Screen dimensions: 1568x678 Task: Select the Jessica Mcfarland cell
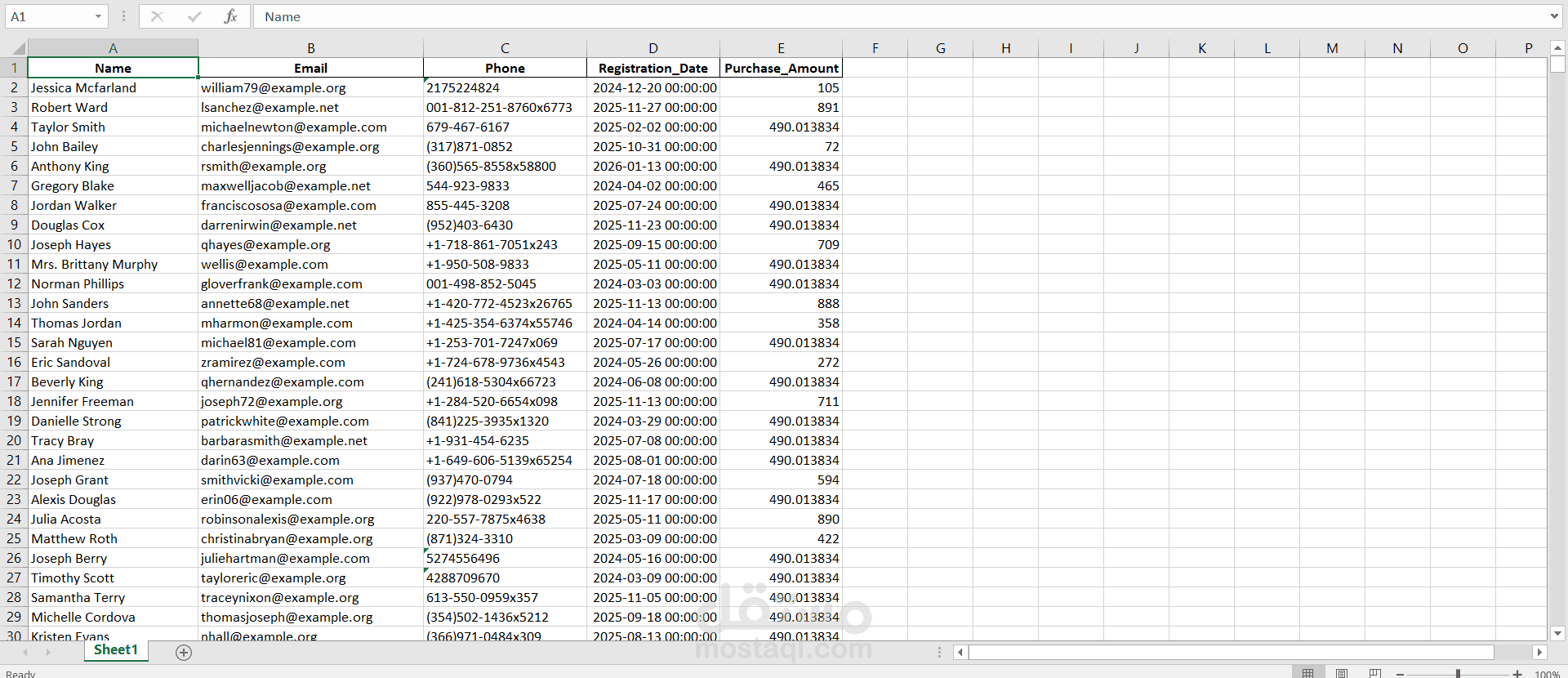pyautogui.click(x=113, y=87)
